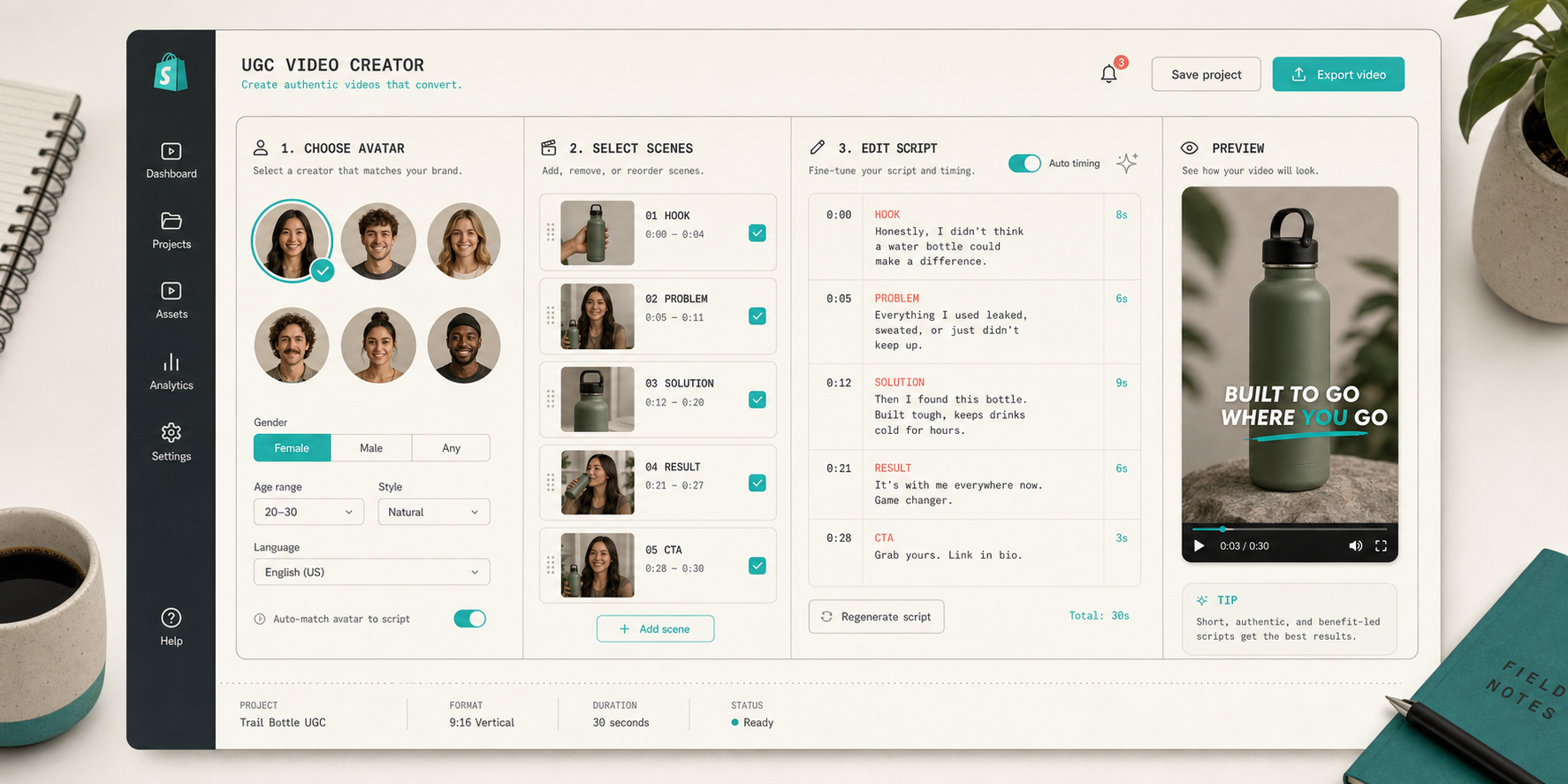Select the Female gender option

point(292,448)
